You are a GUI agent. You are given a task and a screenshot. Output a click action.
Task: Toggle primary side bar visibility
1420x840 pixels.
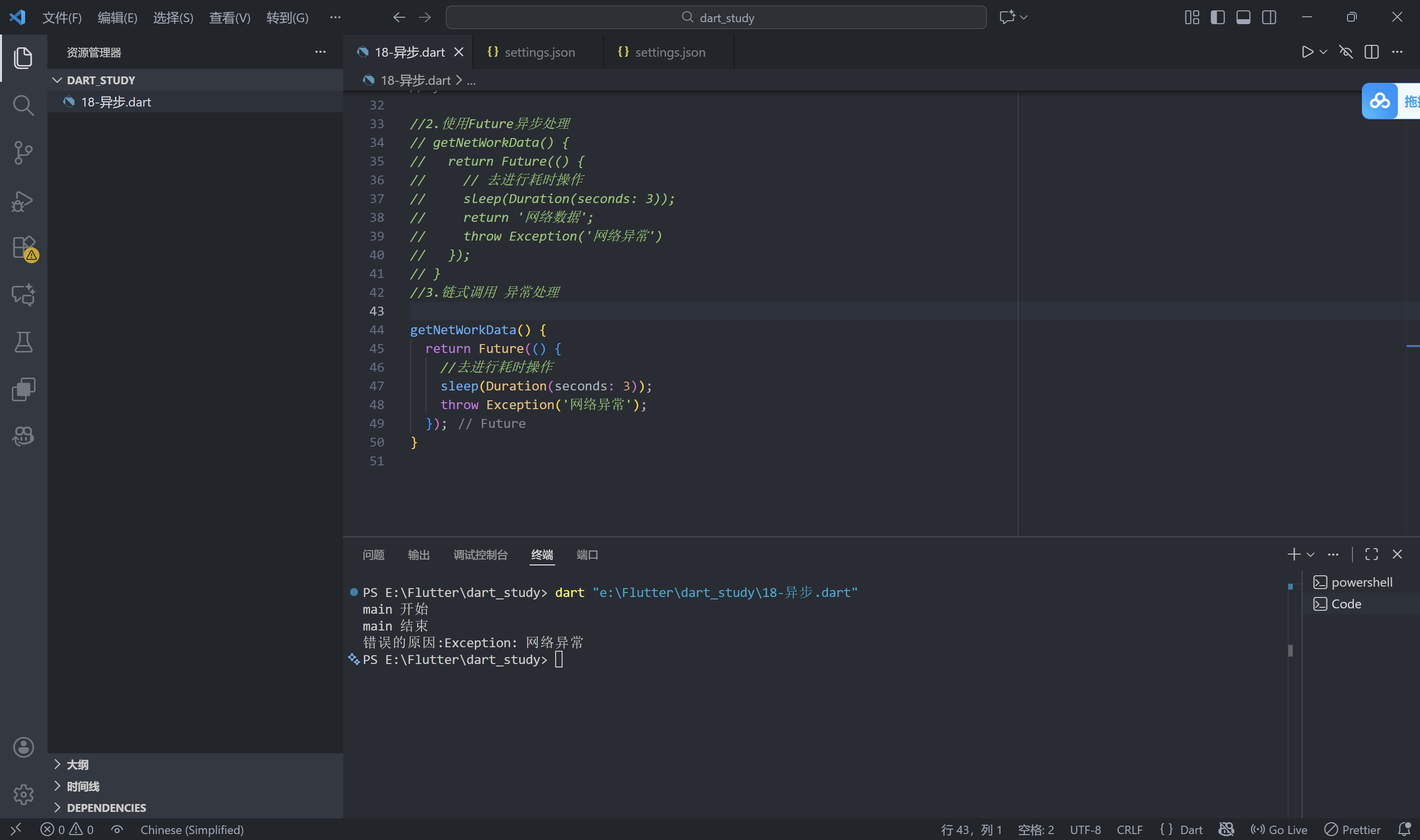click(1217, 18)
